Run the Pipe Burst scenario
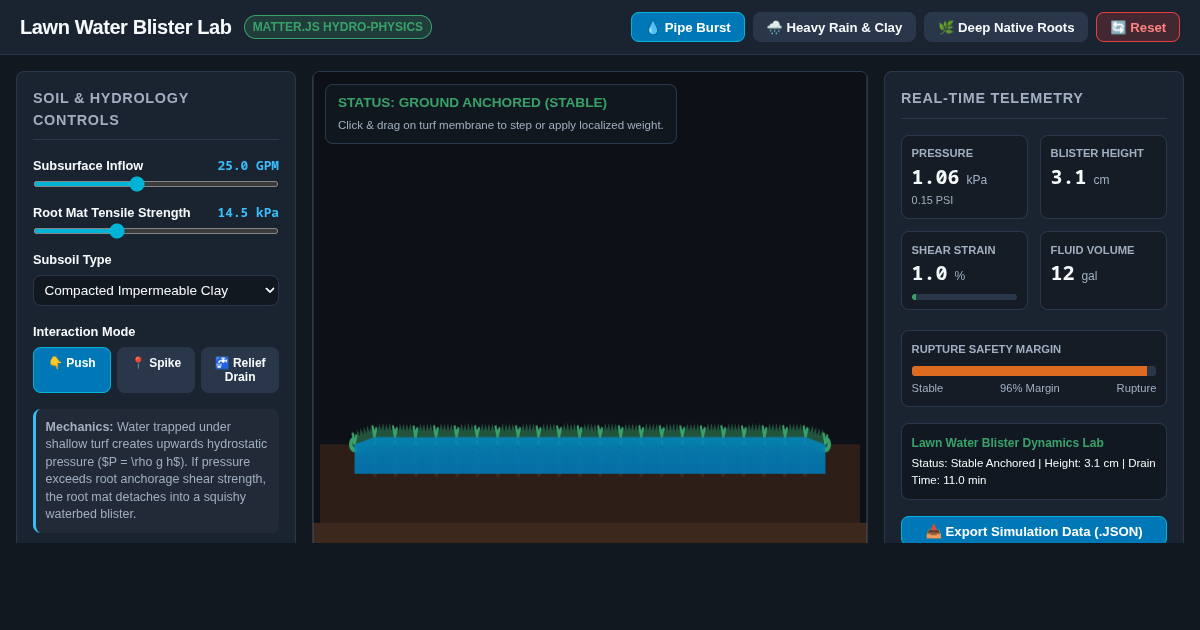 [688, 27]
